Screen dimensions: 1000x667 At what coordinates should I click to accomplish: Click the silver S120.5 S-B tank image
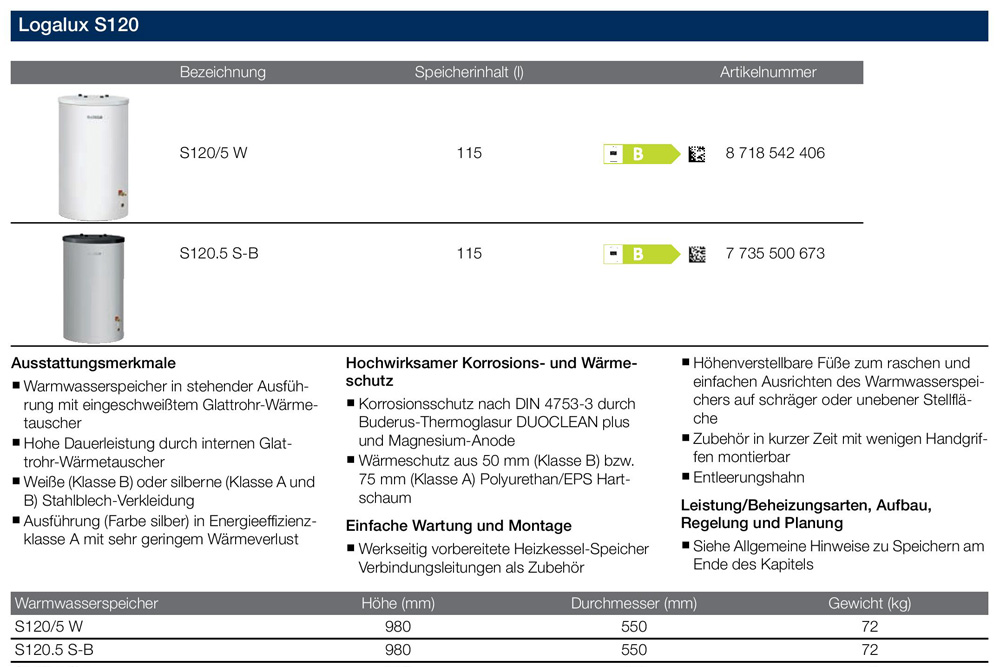[94, 288]
